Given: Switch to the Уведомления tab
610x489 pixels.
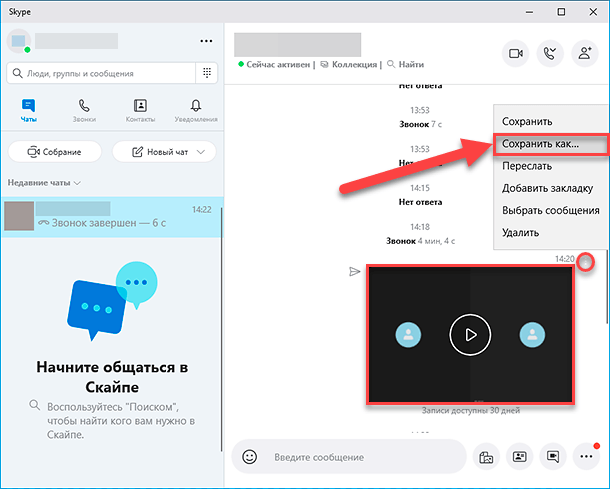Looking at the screenshot, I should point(196,110).
